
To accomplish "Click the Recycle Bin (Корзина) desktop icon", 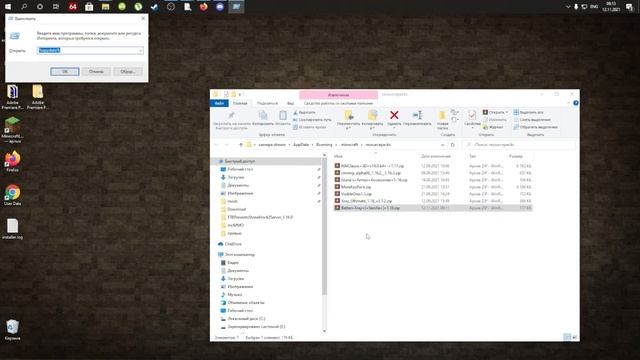I will coord(12,330).
